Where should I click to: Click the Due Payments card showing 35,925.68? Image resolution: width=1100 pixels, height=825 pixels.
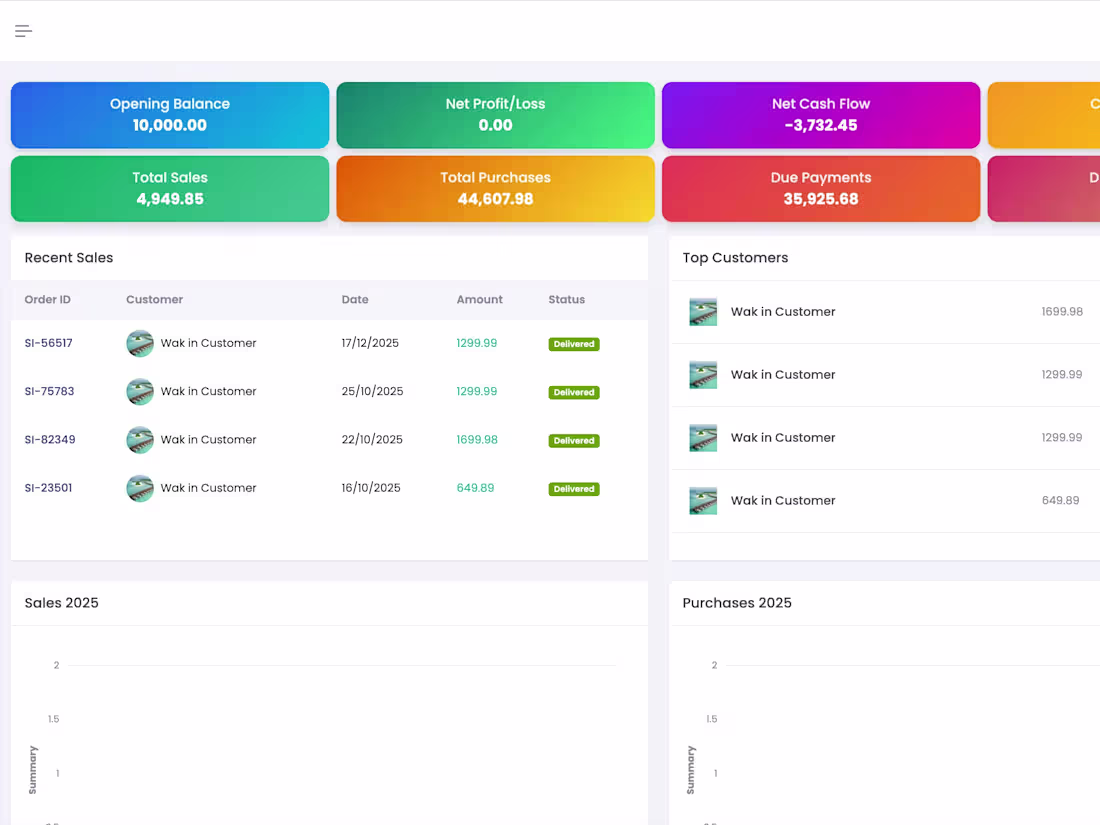820,188
